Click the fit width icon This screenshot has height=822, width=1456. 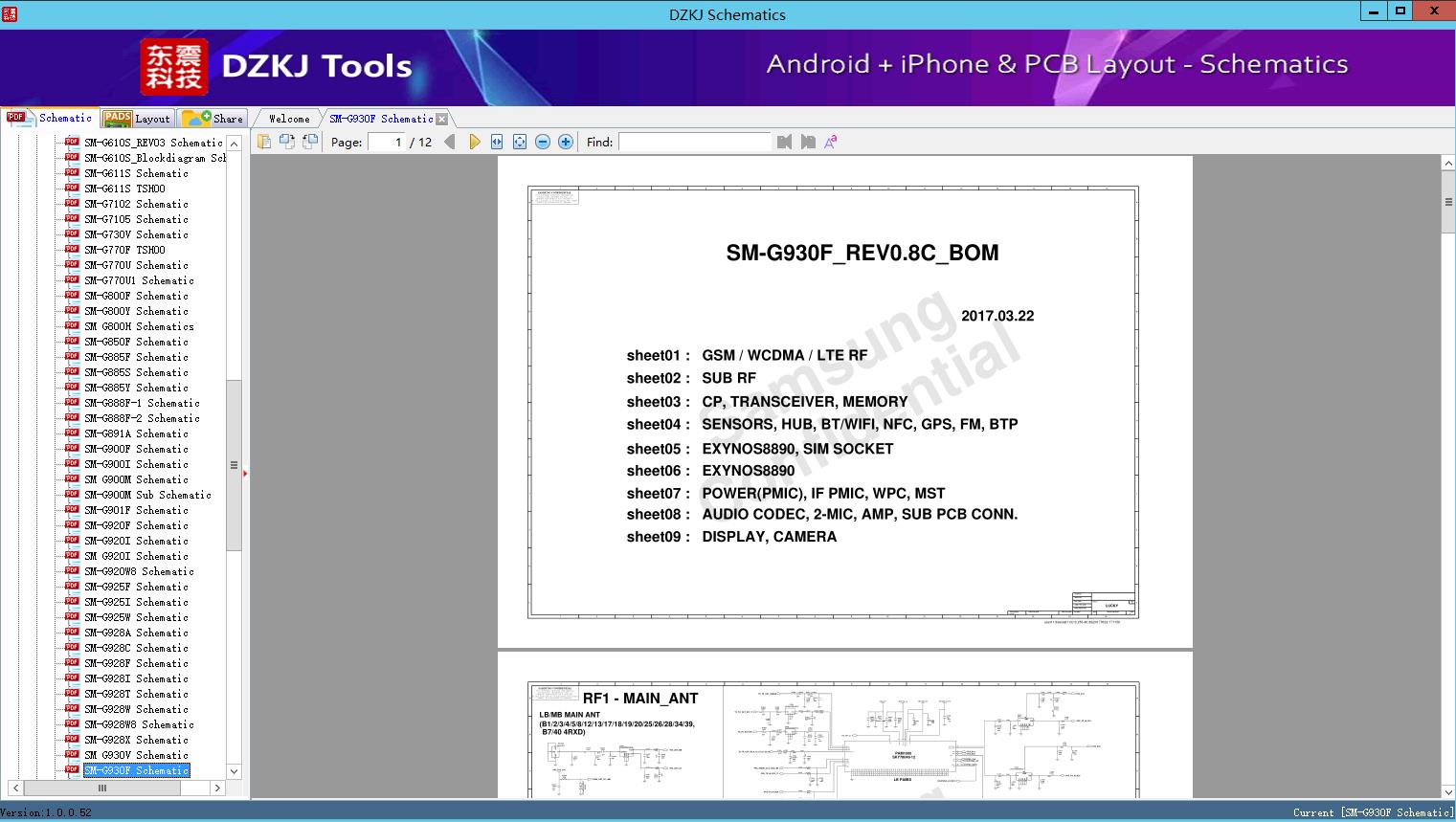(x=497, y=142)
